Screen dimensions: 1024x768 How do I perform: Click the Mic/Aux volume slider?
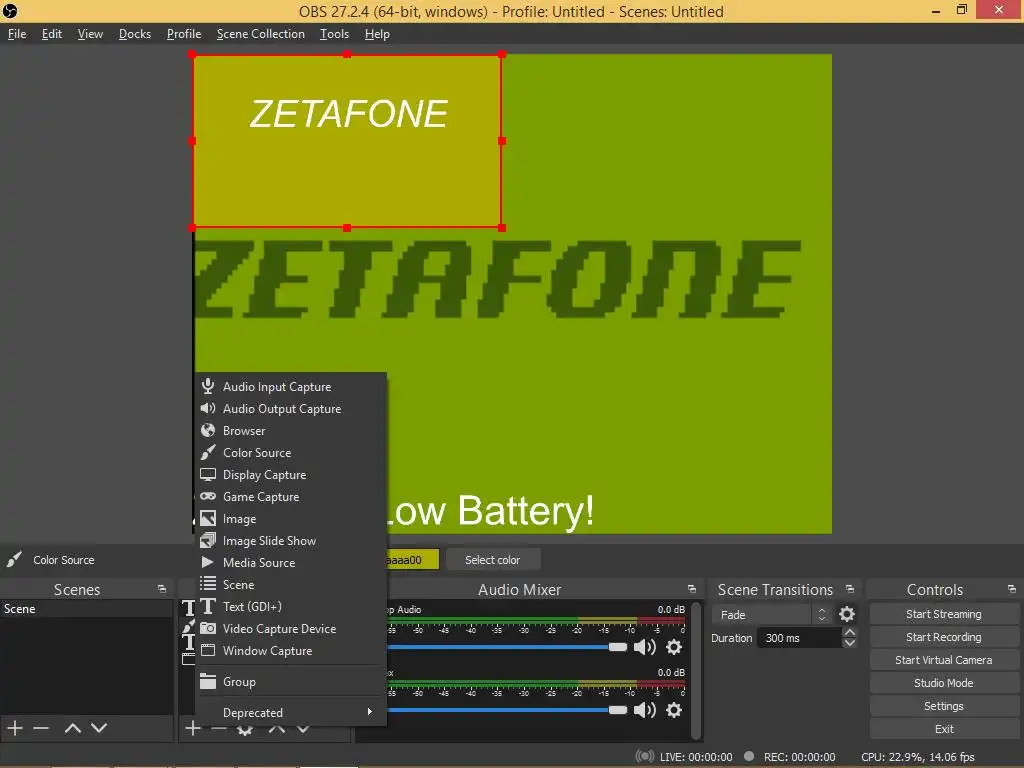pos(506,710)
